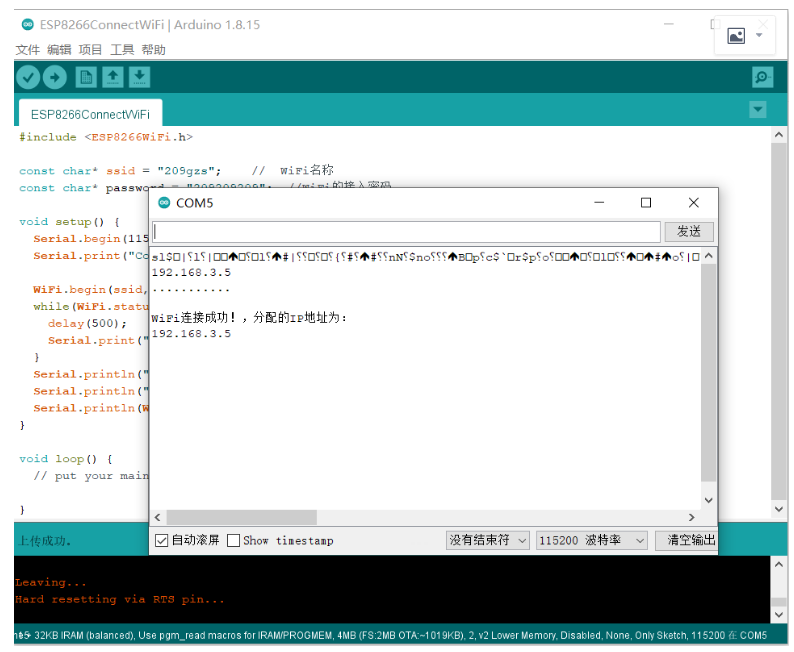The image size is (794, 652).
Task: Maximize the COM5 window
Action: pos(646,202)
